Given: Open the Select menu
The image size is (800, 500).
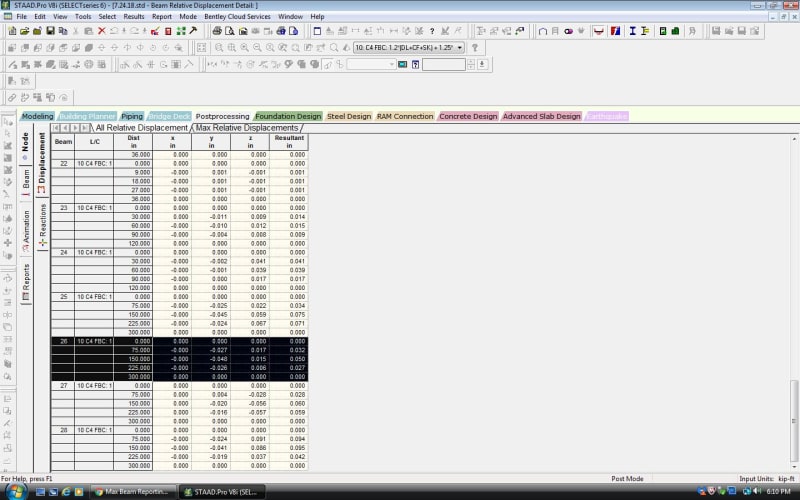Looking at the screenshot, I should coord(107,17).
